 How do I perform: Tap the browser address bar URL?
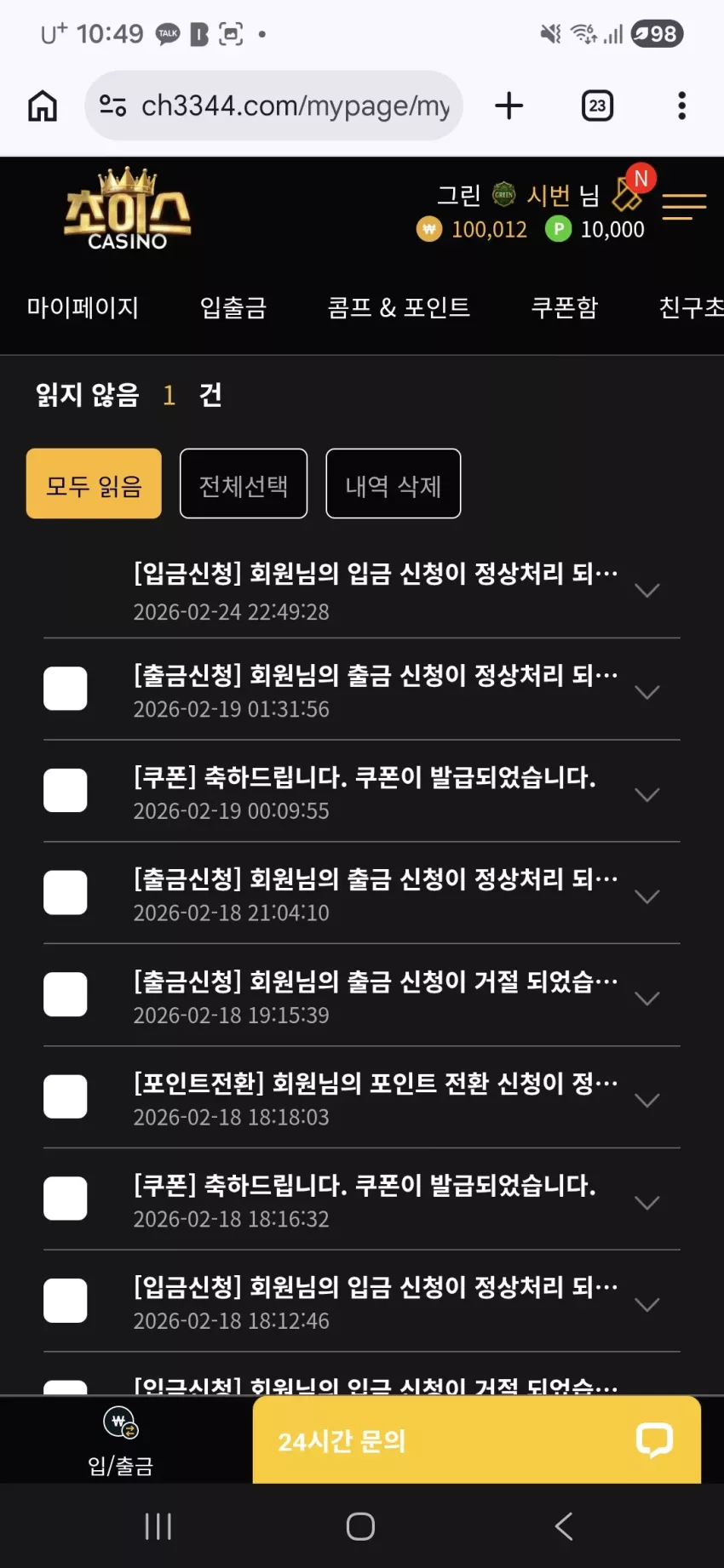pyautogui.click(x=295, y=106)
